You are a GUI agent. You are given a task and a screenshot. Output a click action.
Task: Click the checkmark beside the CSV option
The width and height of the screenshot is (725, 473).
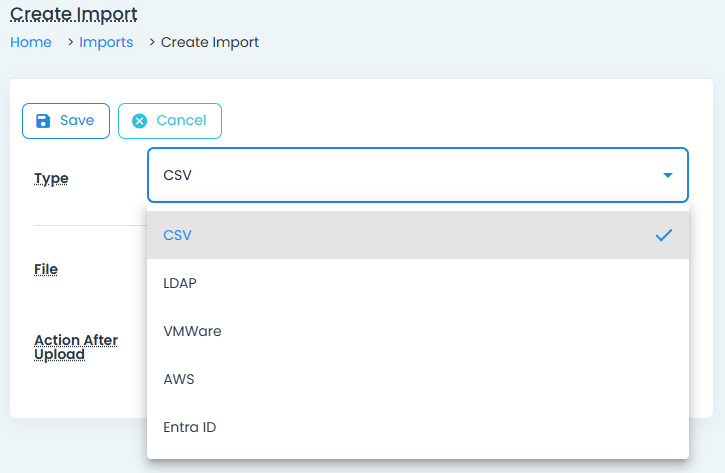tap(664, 235)
